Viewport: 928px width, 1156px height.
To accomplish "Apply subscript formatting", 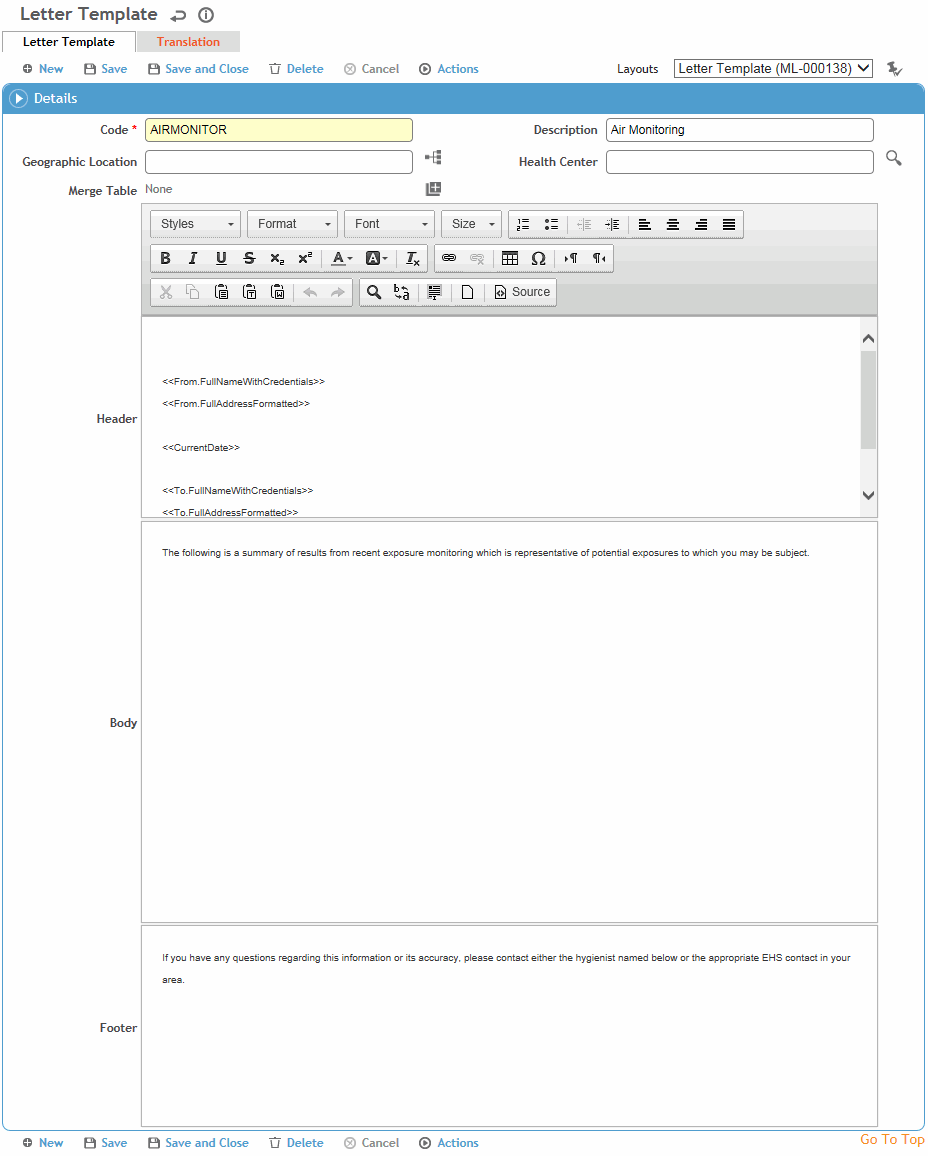I will [x=277, y=258].
